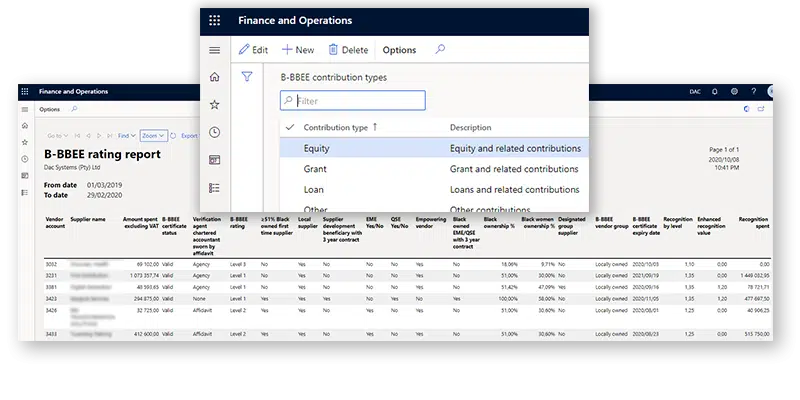Open Workspaces icon in the front sidebar

pos(214,160)
